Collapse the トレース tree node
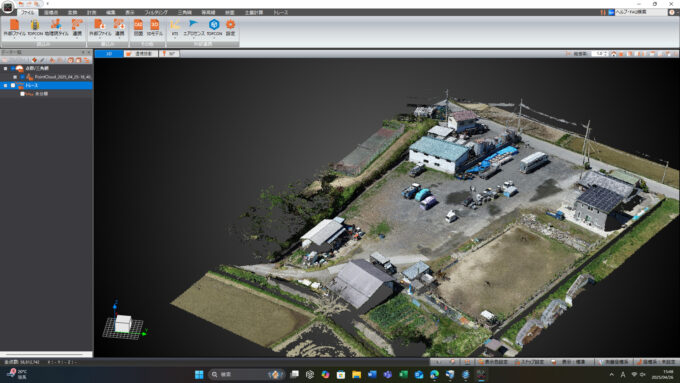The image size is (680, 383). [5, 85]
